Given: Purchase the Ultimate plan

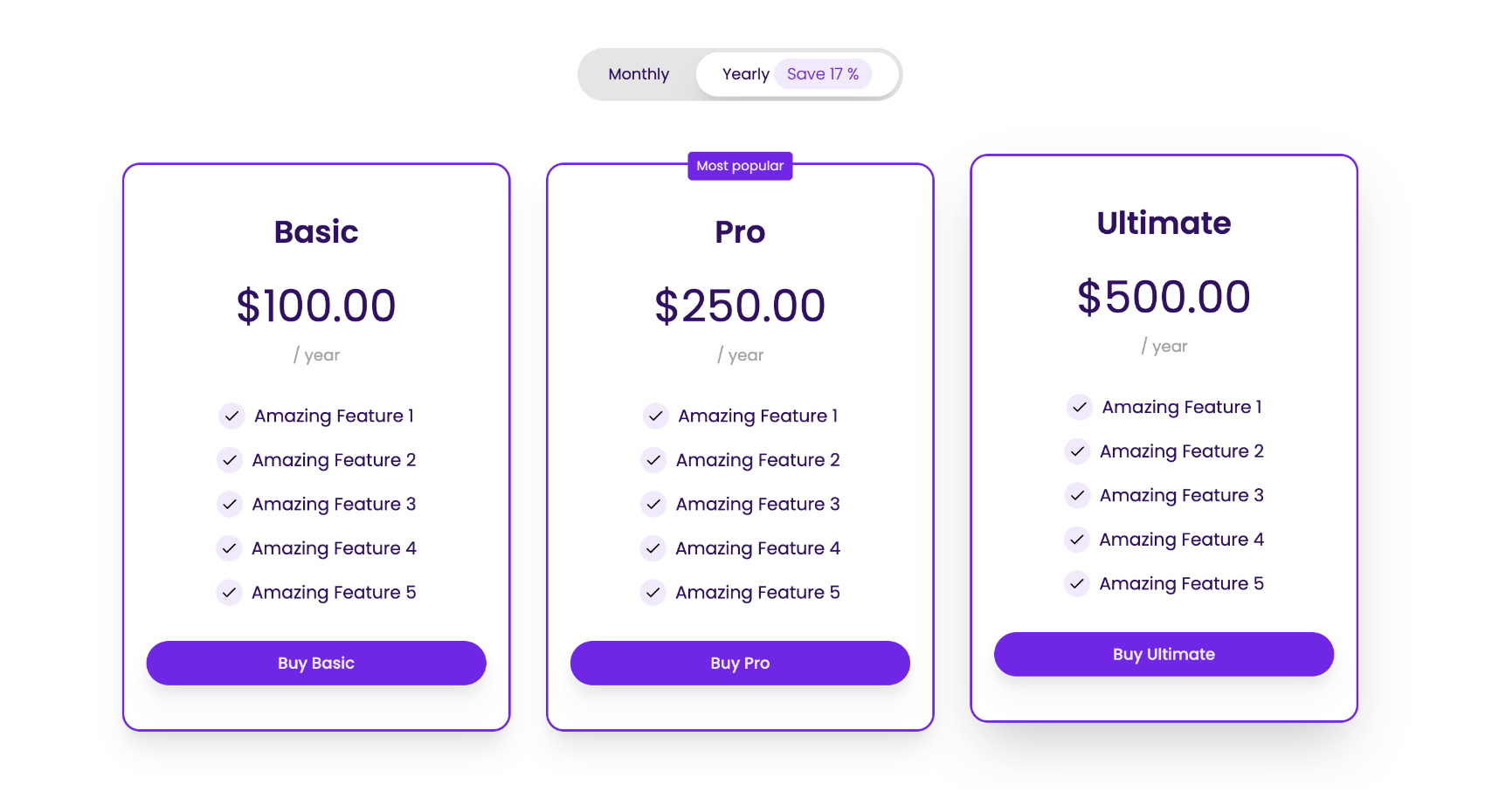Looking at the screenshot, I should pyautogui.click(x=1164, y=654).
